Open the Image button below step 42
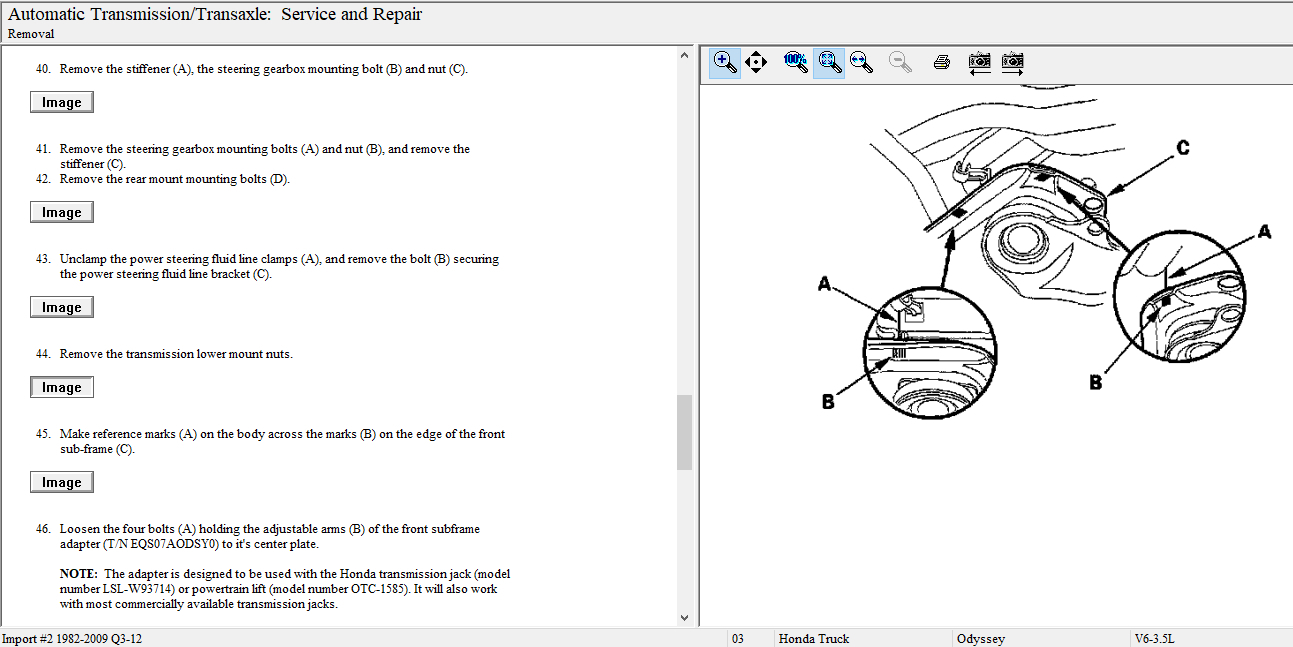This screenshot has height=647, width=1293. click(62, 212)
